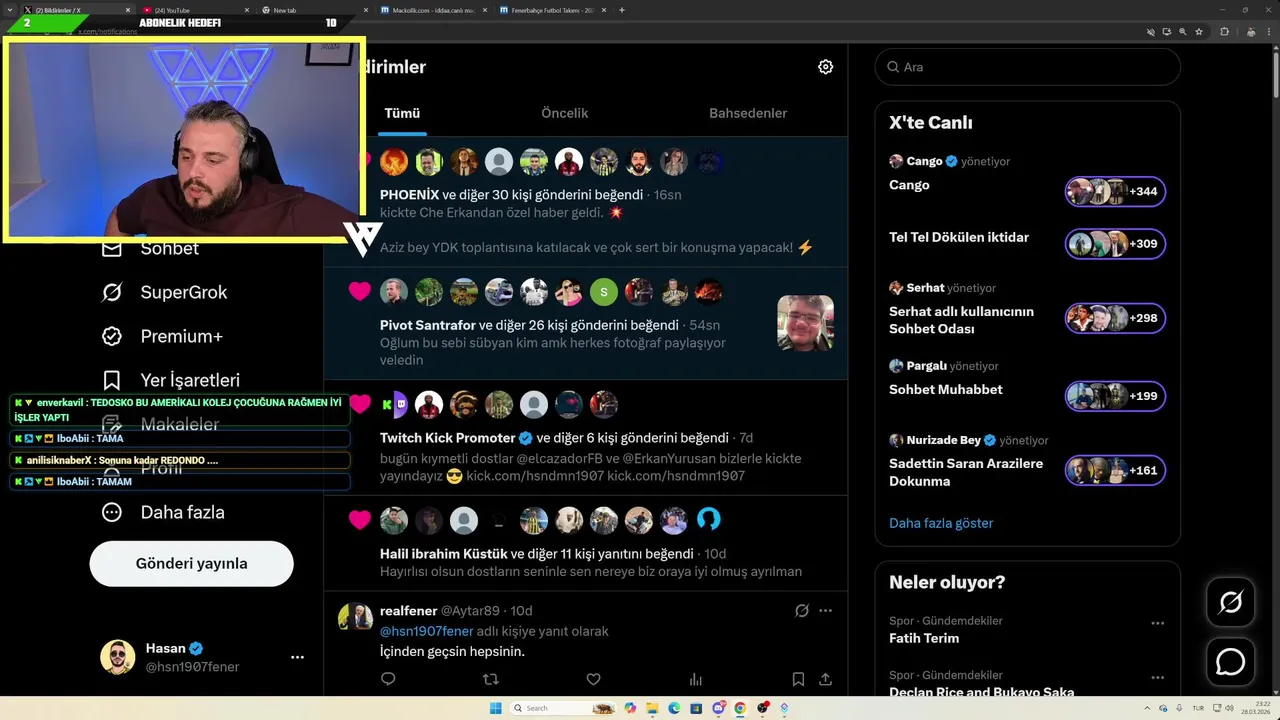Switch to Tümü notifications tab
This screenshot has width=1280, height=720.
402,114
